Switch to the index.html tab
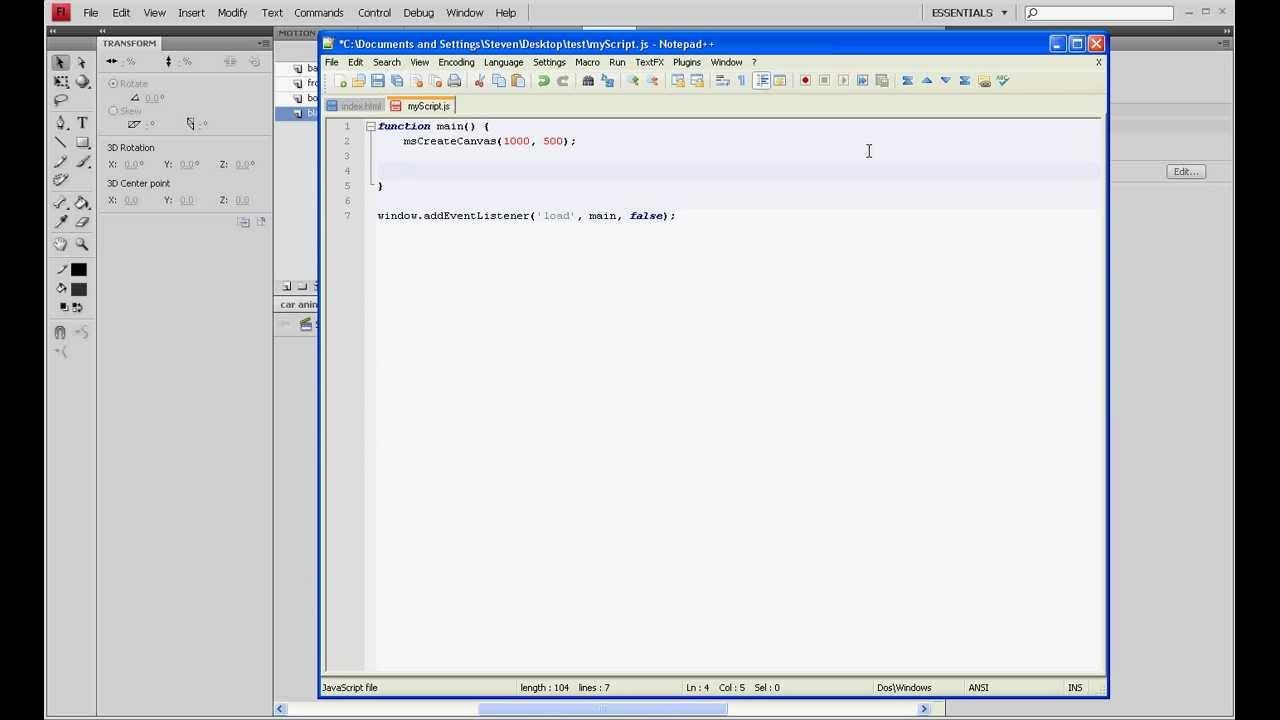The height and width of the screenshot is (720, 1280). click(355, 106)
